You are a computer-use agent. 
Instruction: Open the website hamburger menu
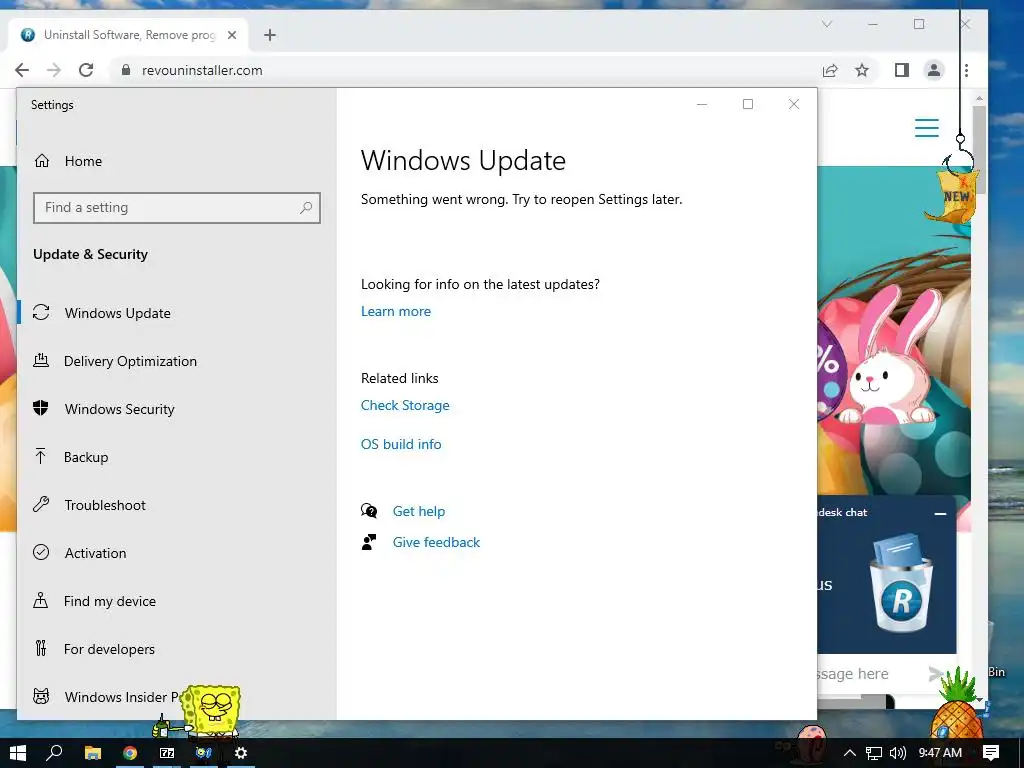927,128
